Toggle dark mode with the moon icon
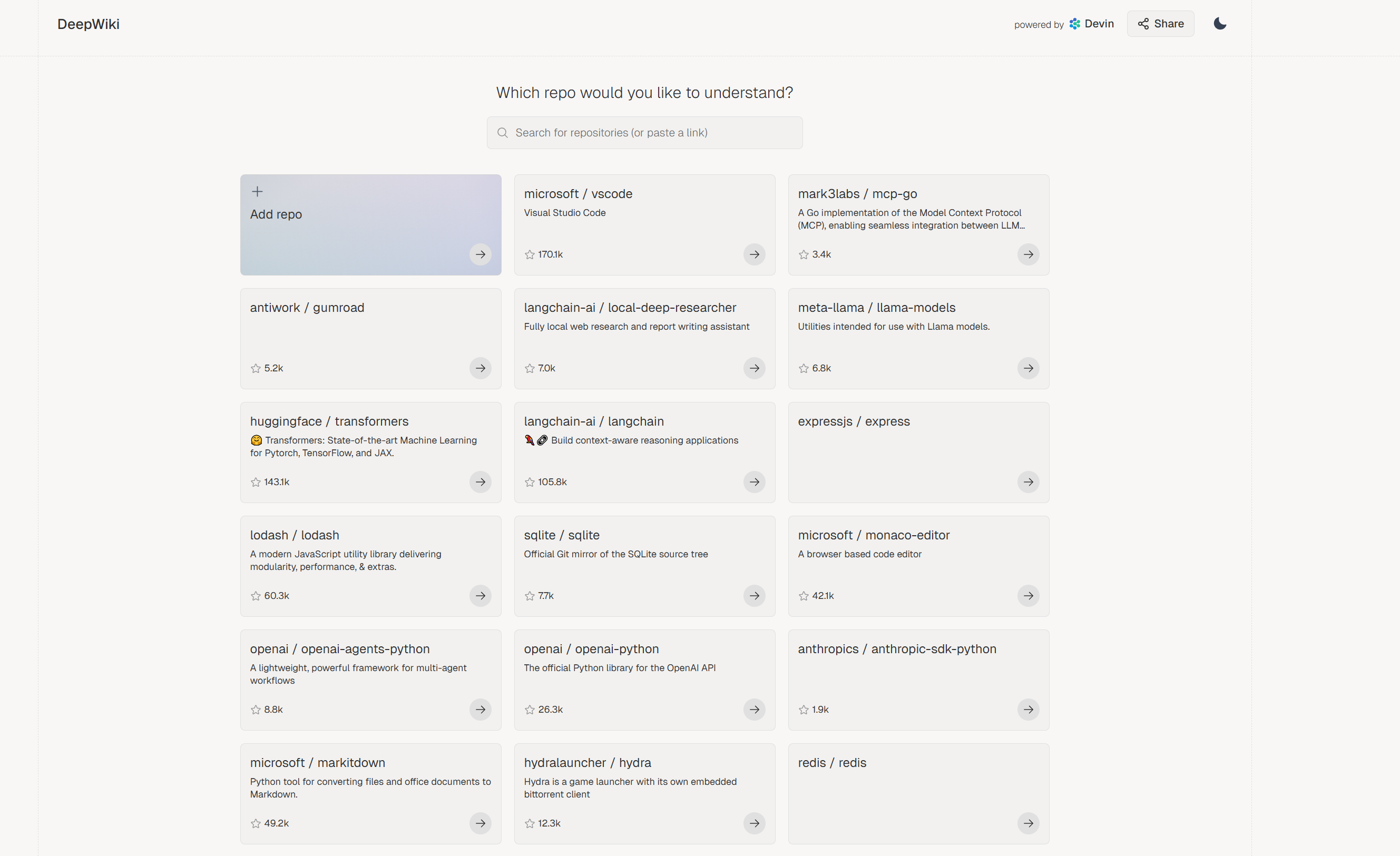This screenshot has width=1400, height=856. [1219, 24]
